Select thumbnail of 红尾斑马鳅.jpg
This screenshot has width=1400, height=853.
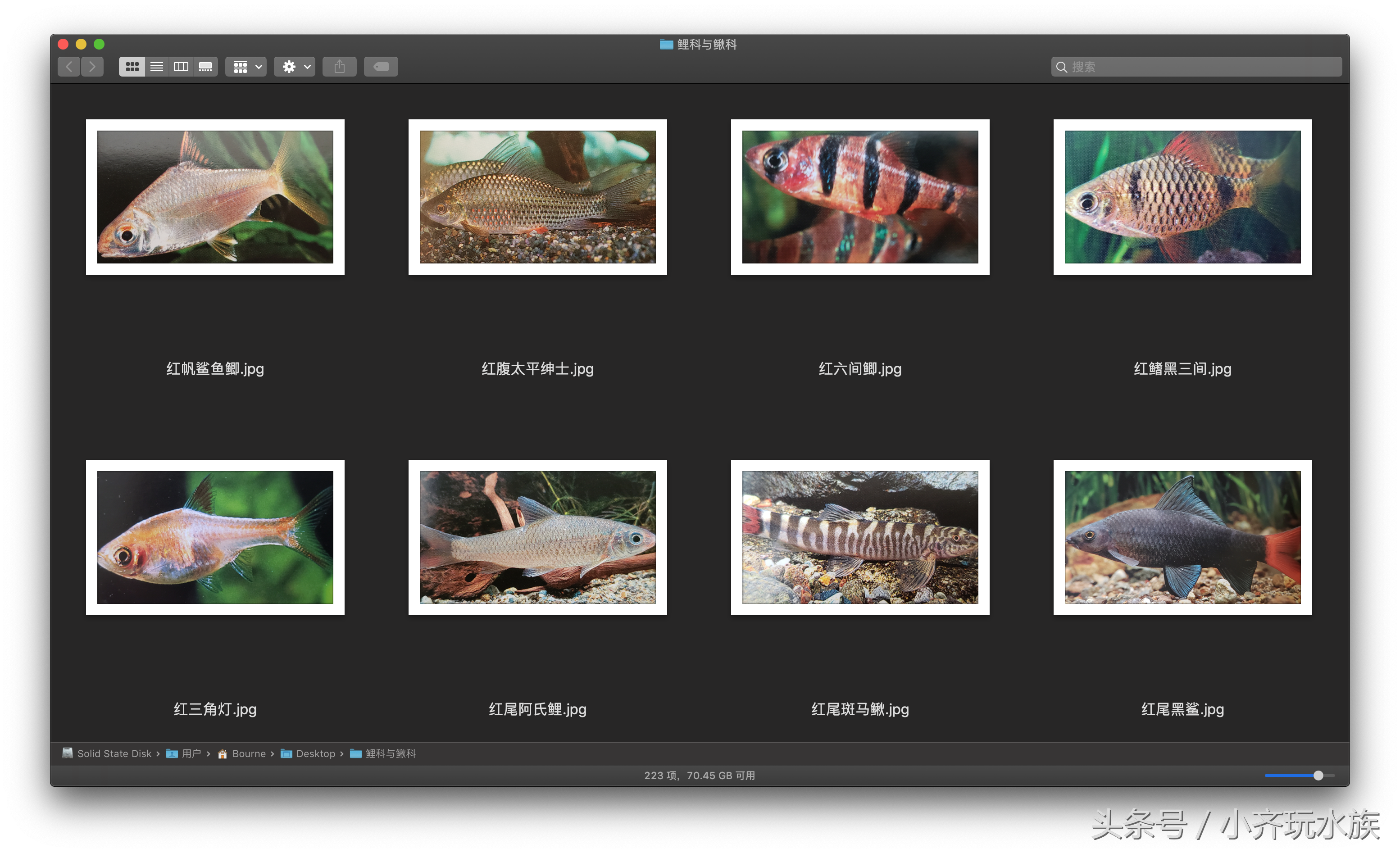point(860,537)
